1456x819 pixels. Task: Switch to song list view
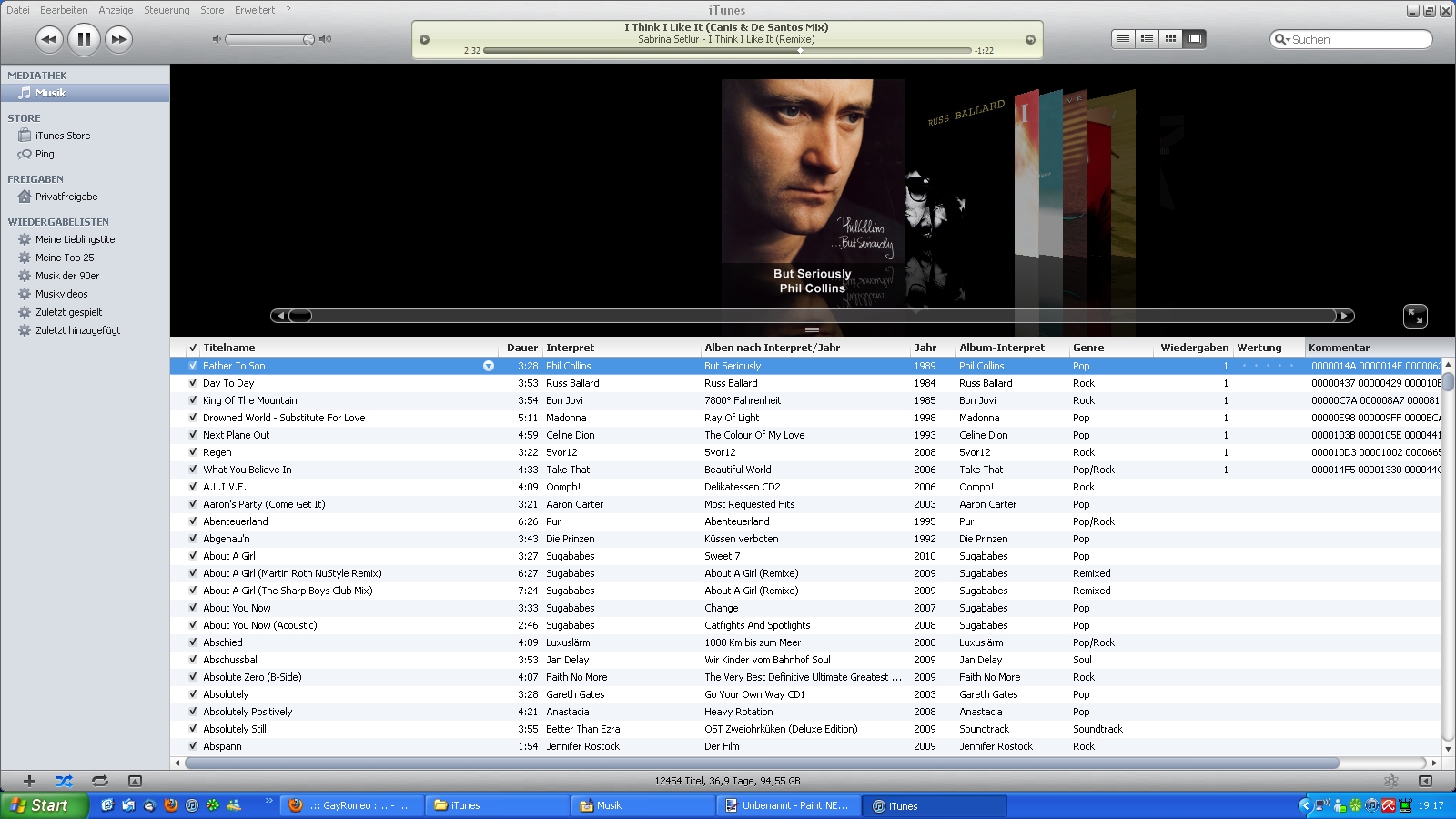pyautogui.click(x=1124, y=39)
